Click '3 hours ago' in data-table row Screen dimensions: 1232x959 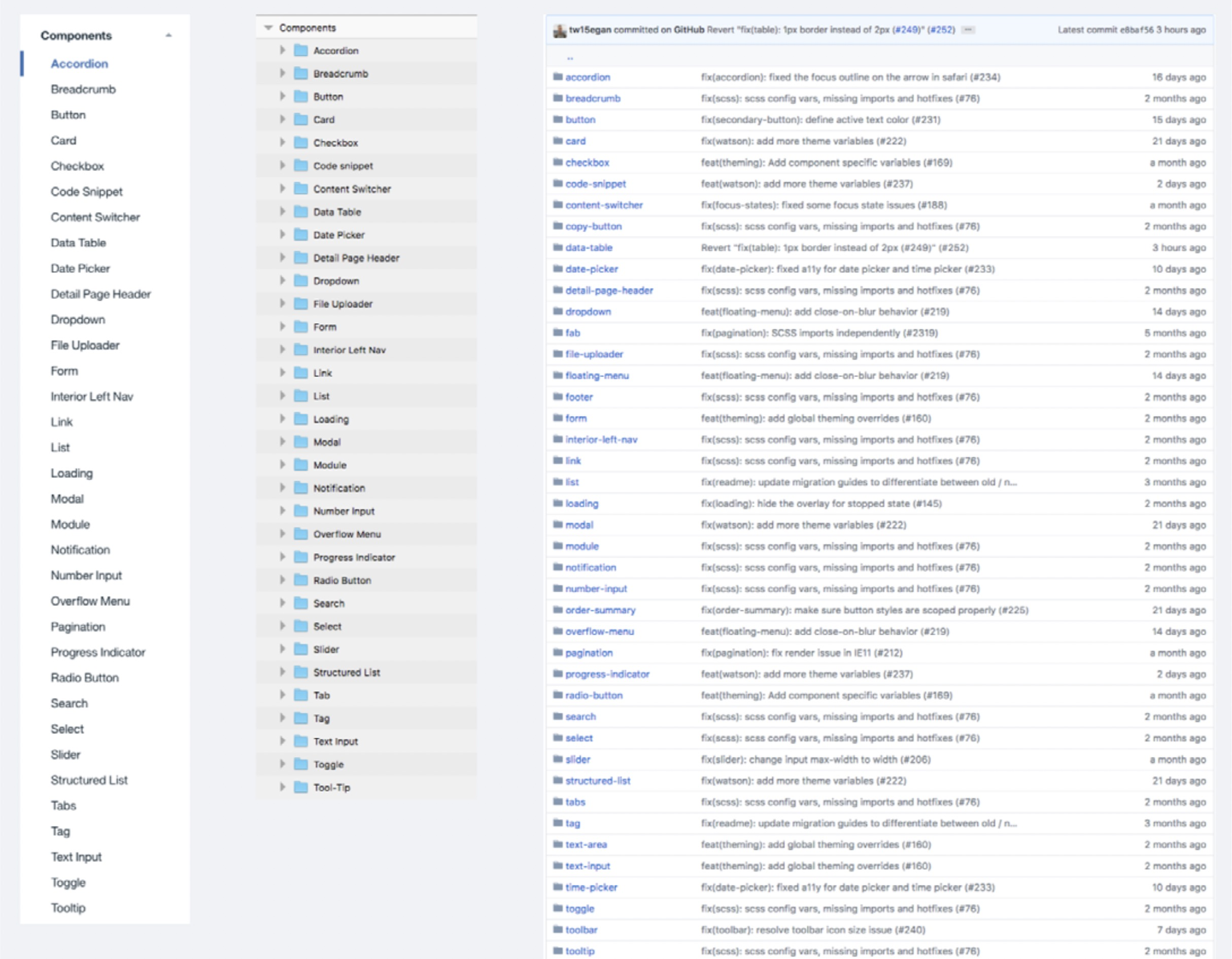pyautogui.click(x=1179, y=248)
